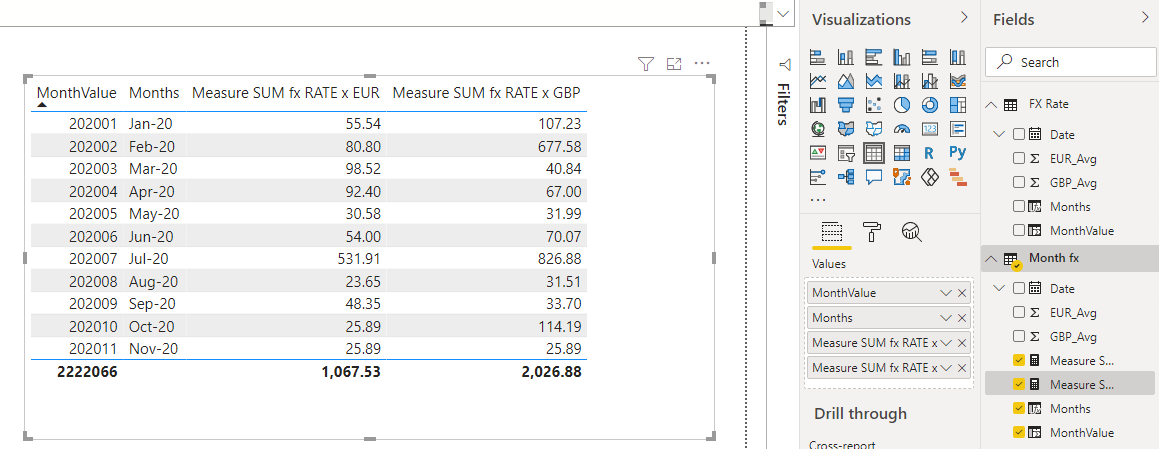Image resolution: width=1159 pixels, height=449 pixels.
Task: Collapse the Month fx table in Fields
Action: coord(991,258)
